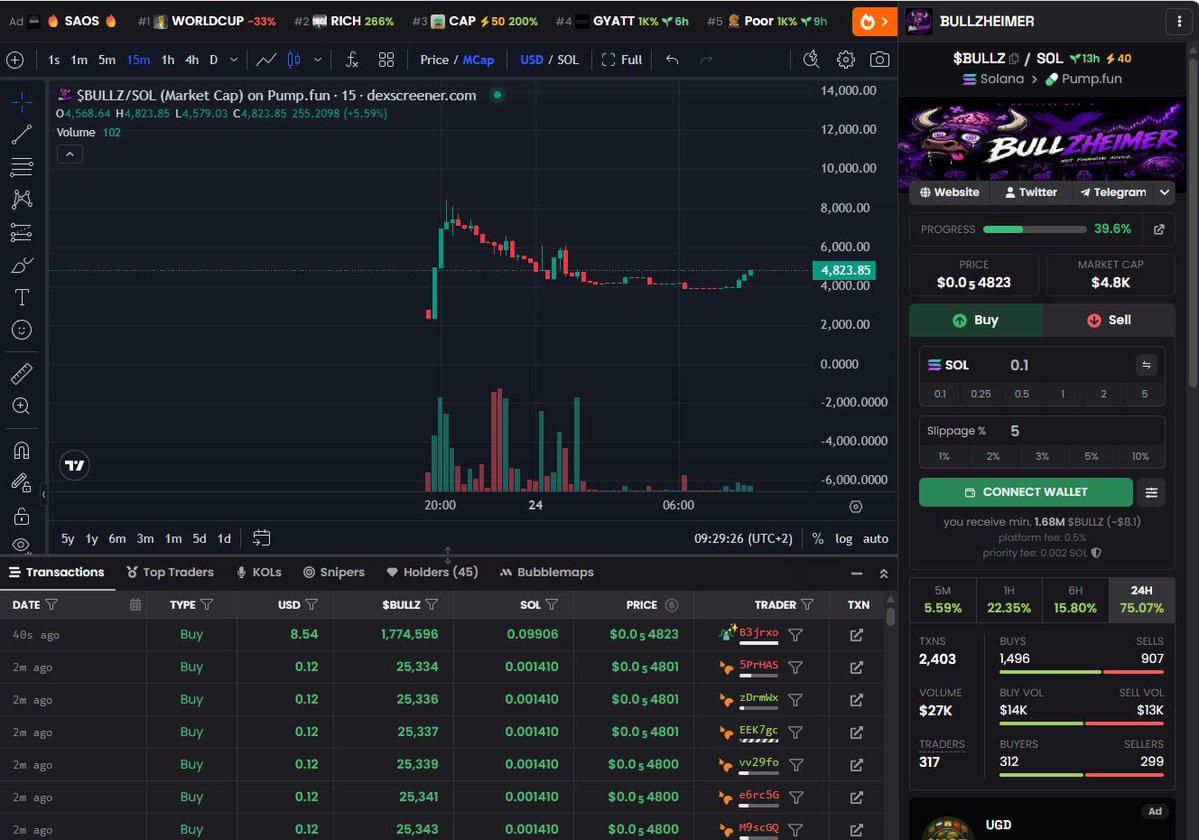Undo the last chart action
This screenshot has height=840, width=1199.
[x=672, y=60]
